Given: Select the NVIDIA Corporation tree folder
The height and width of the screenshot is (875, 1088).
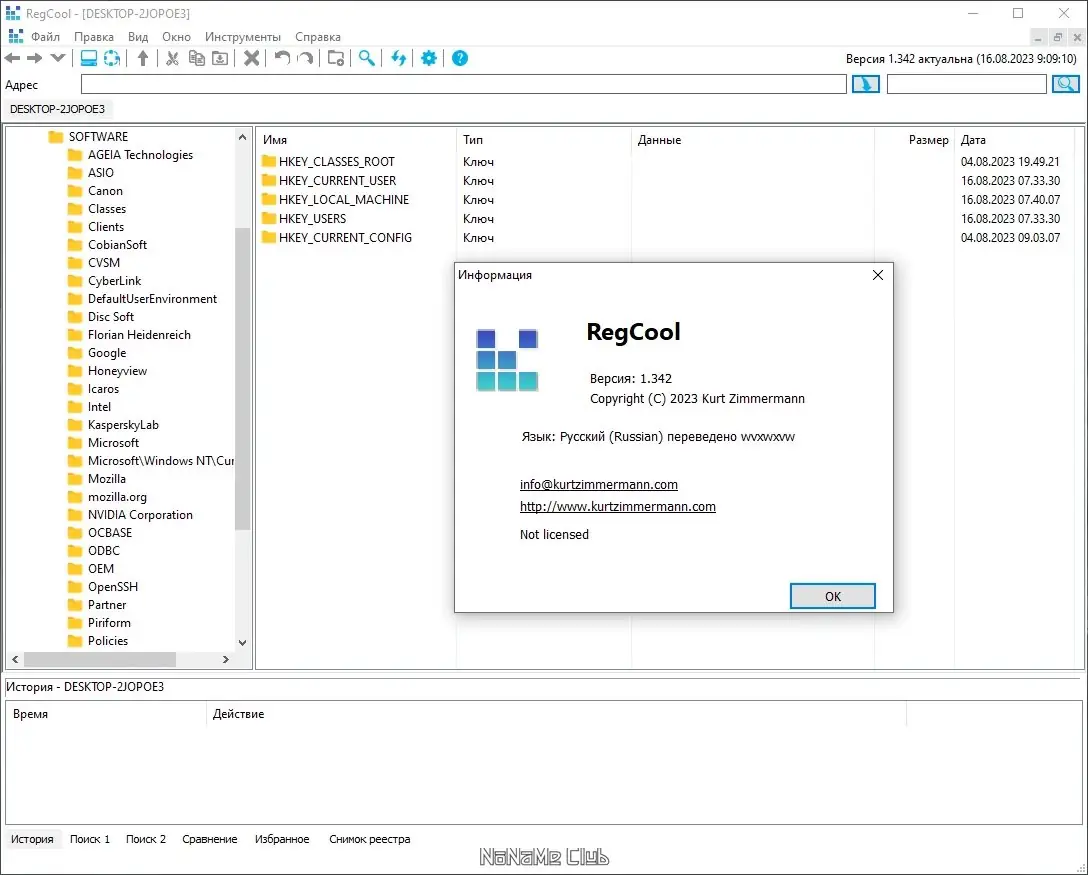Looking at the screenshot, I should (x=140, y=515).
